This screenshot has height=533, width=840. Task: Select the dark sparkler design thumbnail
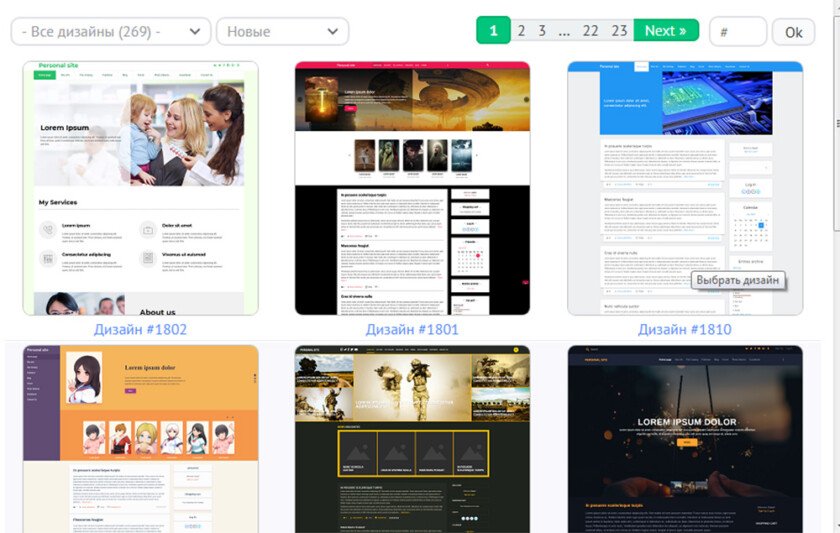[685, 439]
